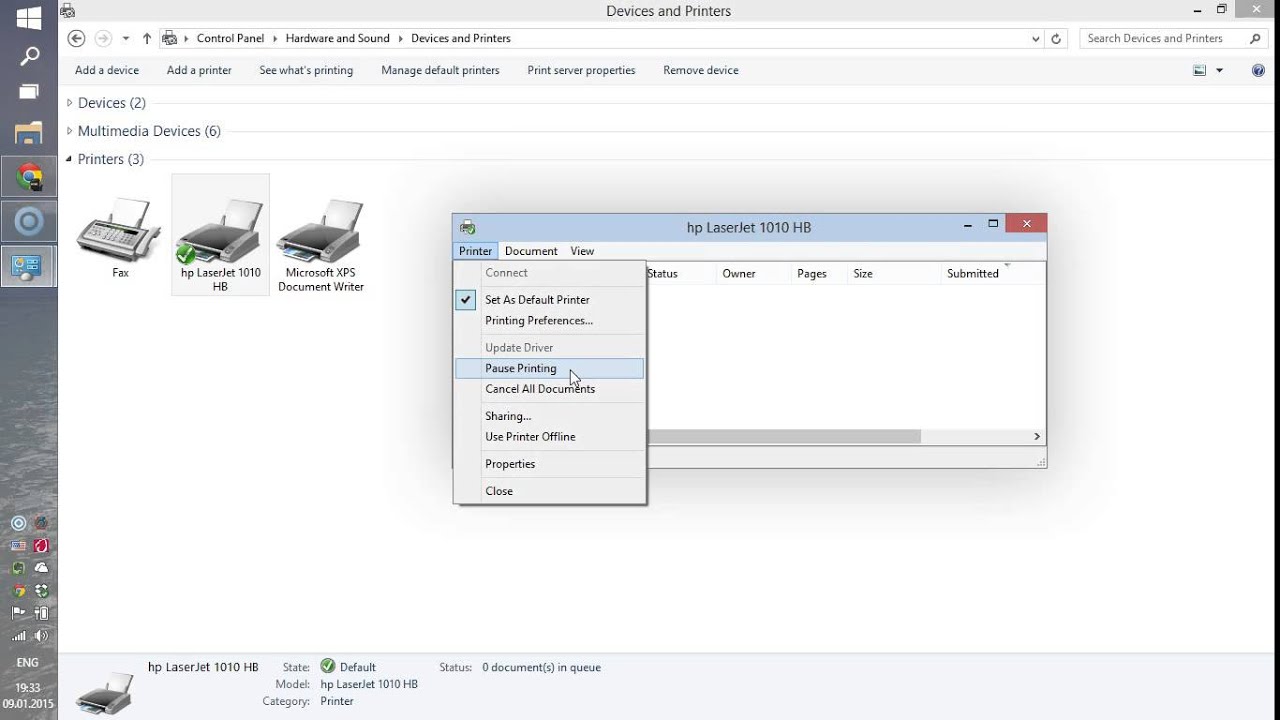Open the Action Center flag icon

click(x=18, y=612)
